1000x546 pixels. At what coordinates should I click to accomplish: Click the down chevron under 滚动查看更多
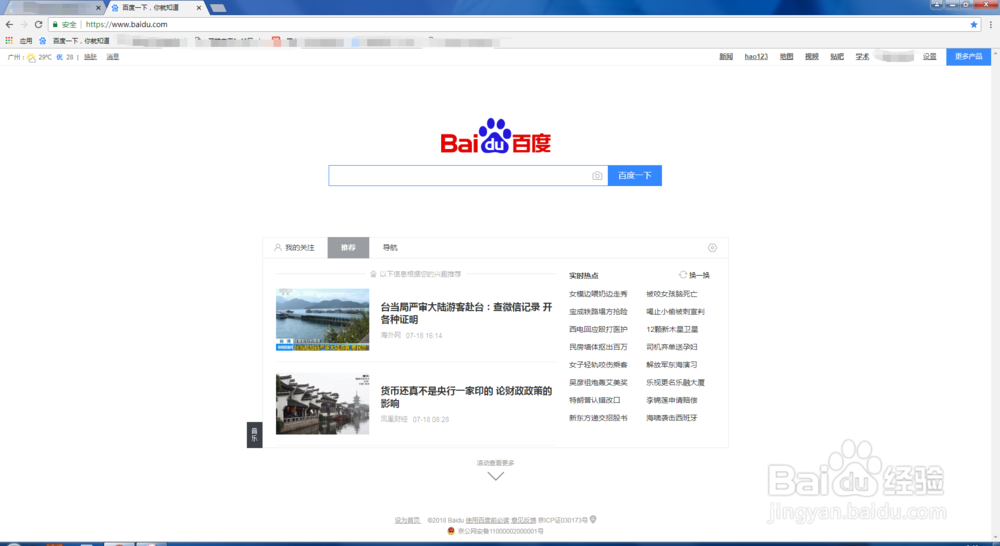[496, 476]
